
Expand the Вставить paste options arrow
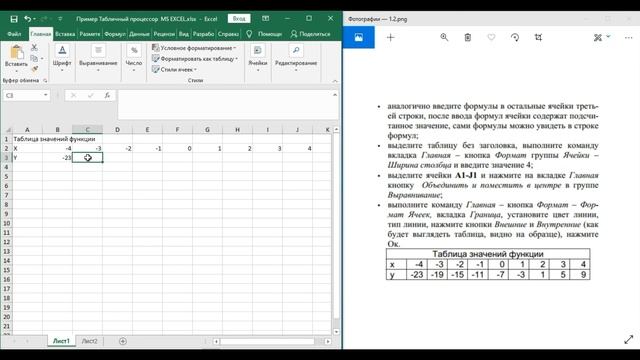pyautogui.click(x=16, y=70)
